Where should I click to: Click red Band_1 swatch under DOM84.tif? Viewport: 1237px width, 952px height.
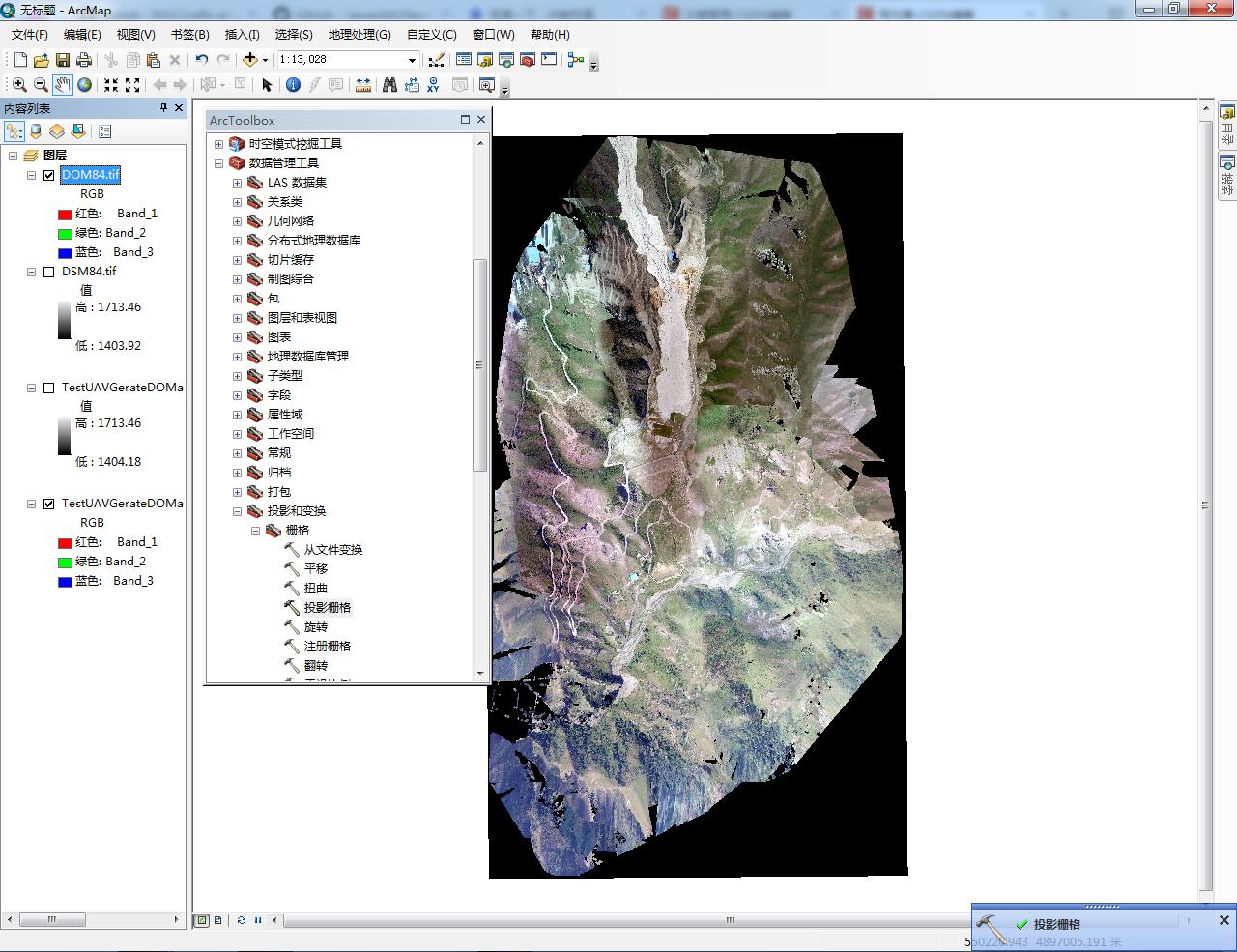point(65,215)
